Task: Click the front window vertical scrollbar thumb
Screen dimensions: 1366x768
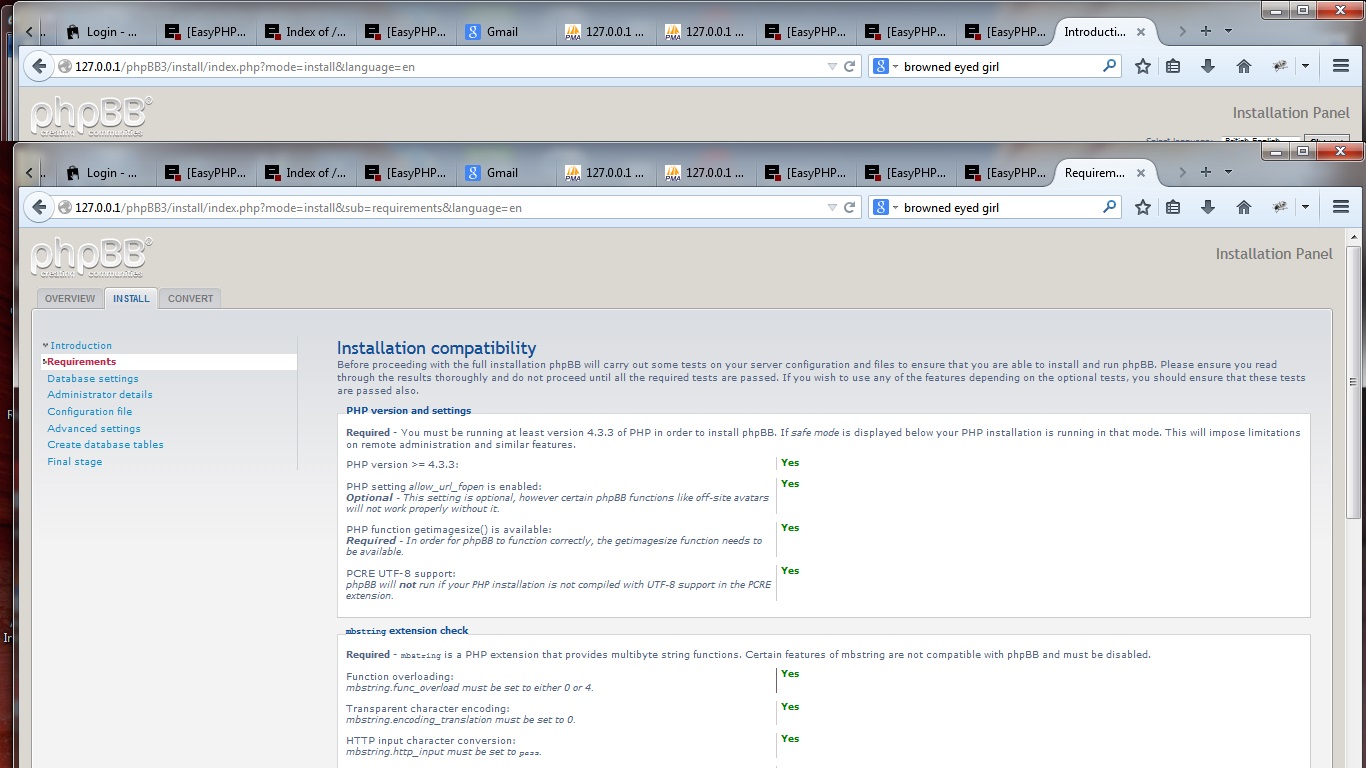Action: coord(1354,381)
